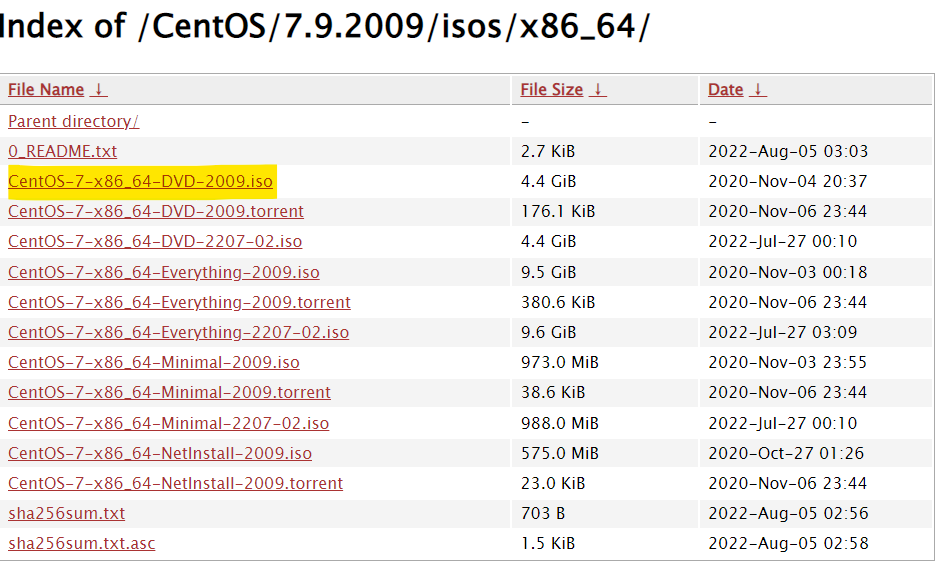Download CentOS-7-x86_64-DVD-2207-02.iso

click(x=155, y=241)
